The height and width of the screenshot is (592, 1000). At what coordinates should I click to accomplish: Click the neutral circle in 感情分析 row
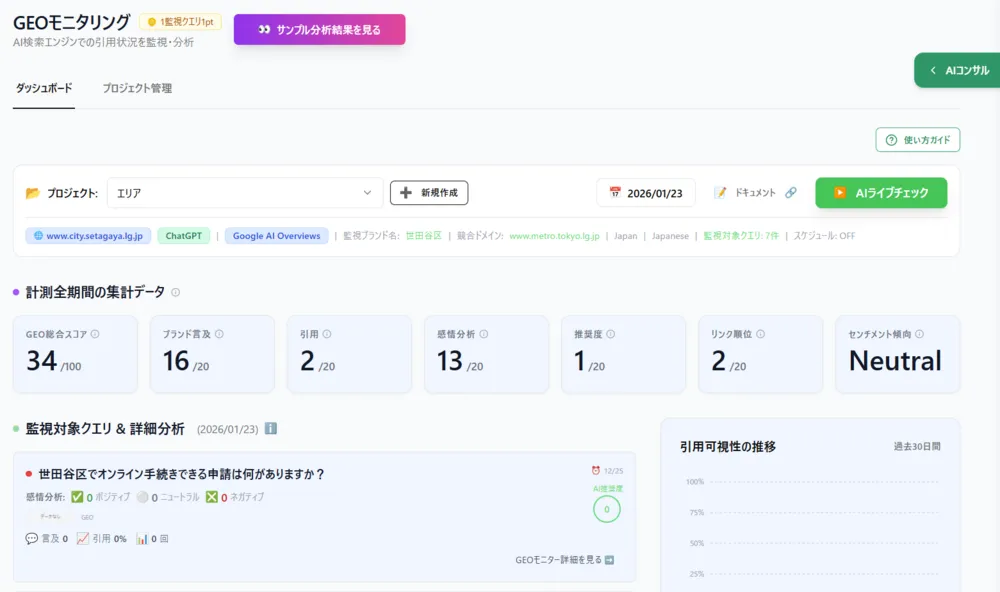tap(142, 497)
